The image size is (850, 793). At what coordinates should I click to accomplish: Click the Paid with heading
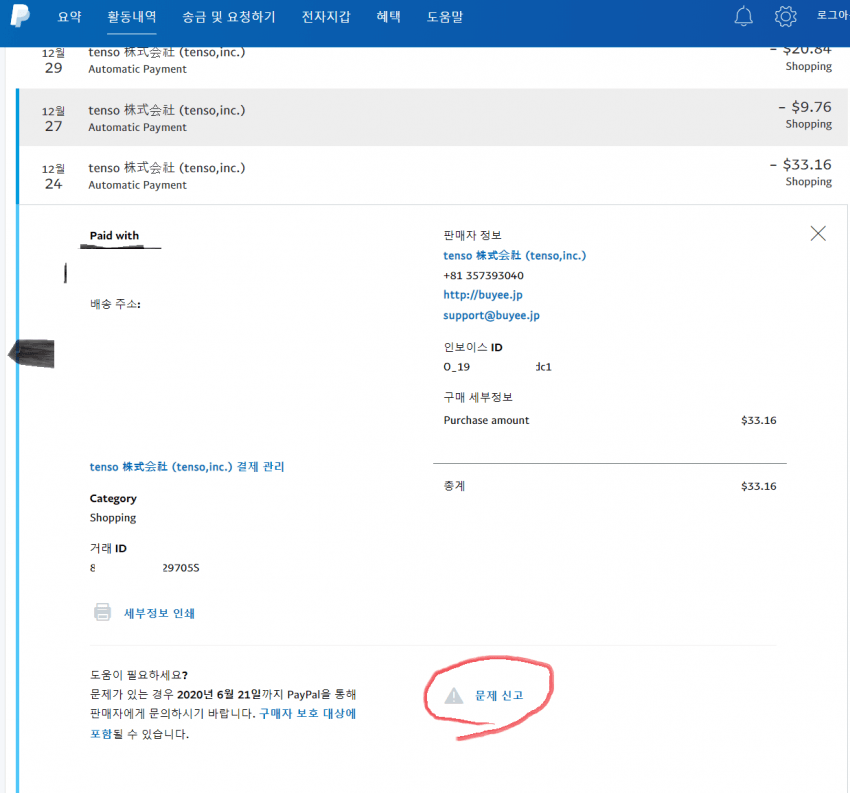tap(114, 235)
